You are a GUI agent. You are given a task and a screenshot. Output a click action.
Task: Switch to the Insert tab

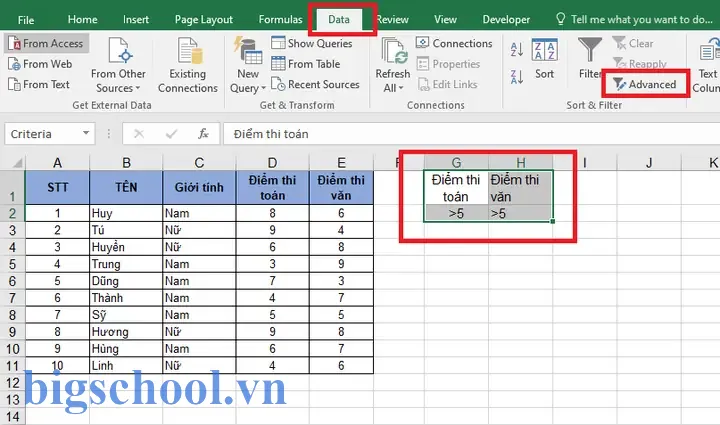tap(136, 19)
